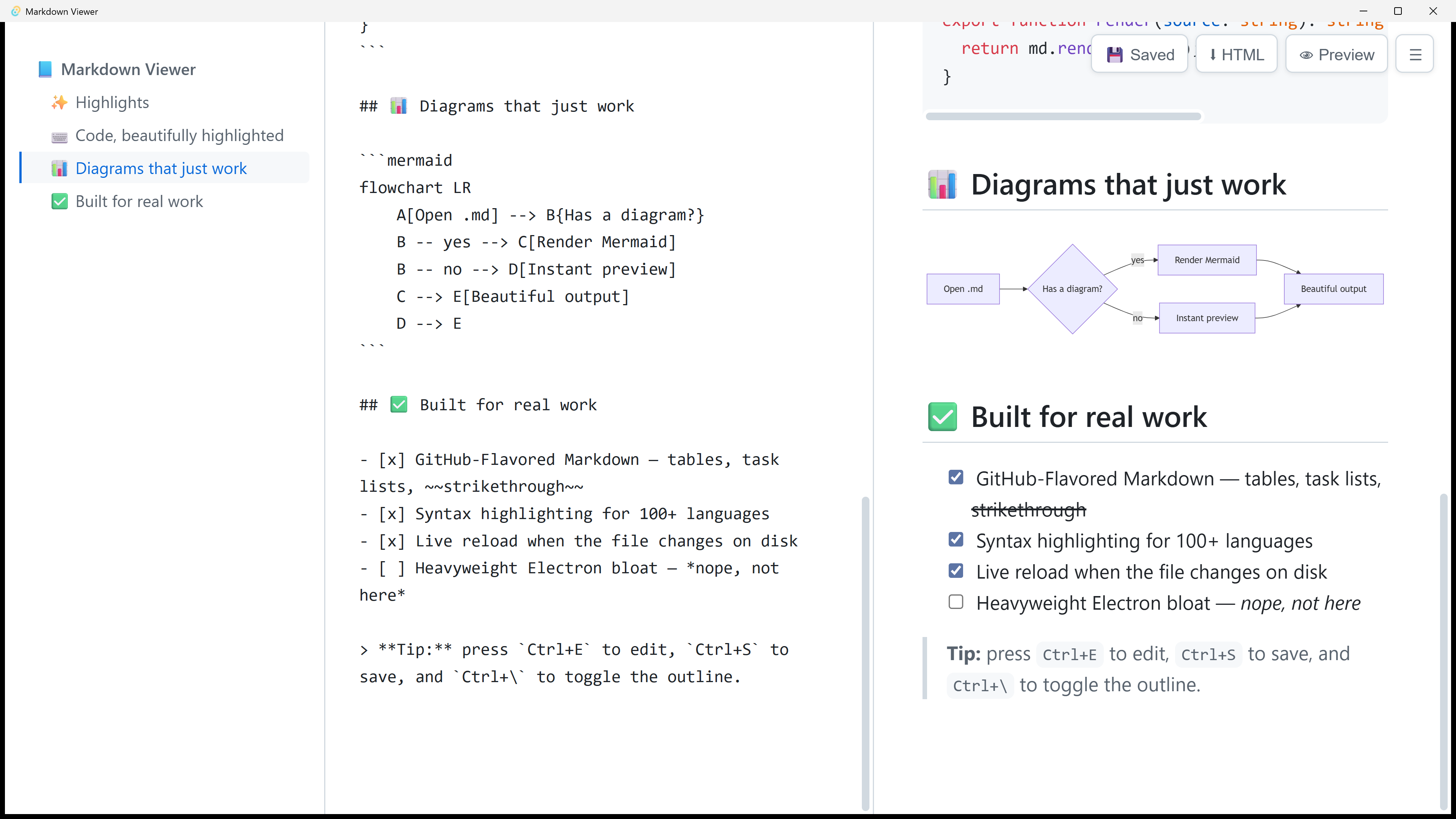Image resolution: width=1456 pixels, height=819 pixels.
Task: Click the D --> E source line
Action: click(x=429, y=323)
